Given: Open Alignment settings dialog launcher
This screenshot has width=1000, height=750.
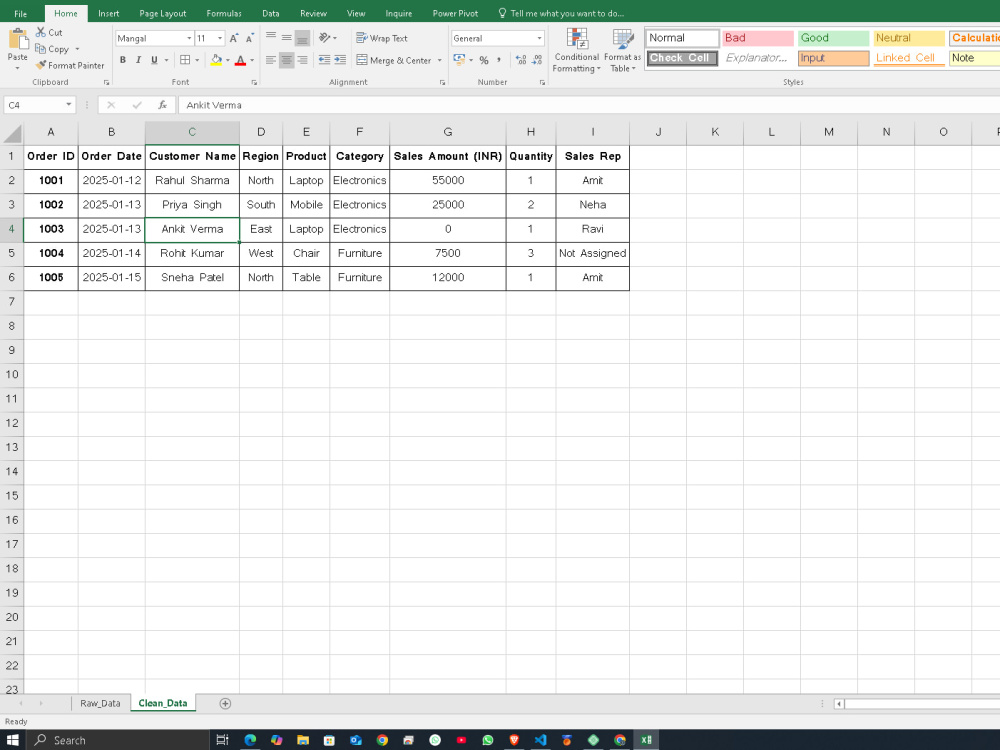Looking at the screenshot, I should pos(442,82).
